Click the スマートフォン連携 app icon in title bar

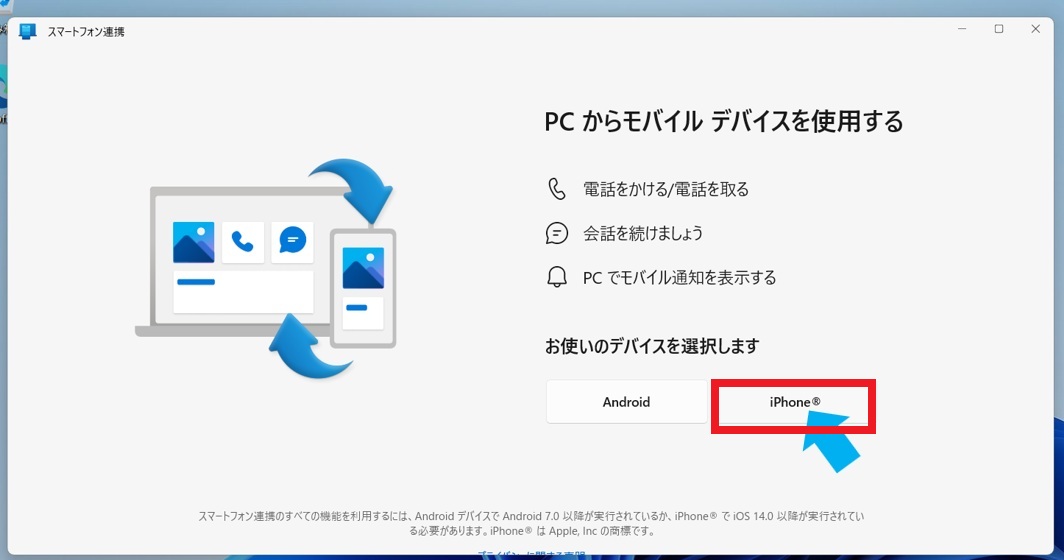(x=27, y=31)
